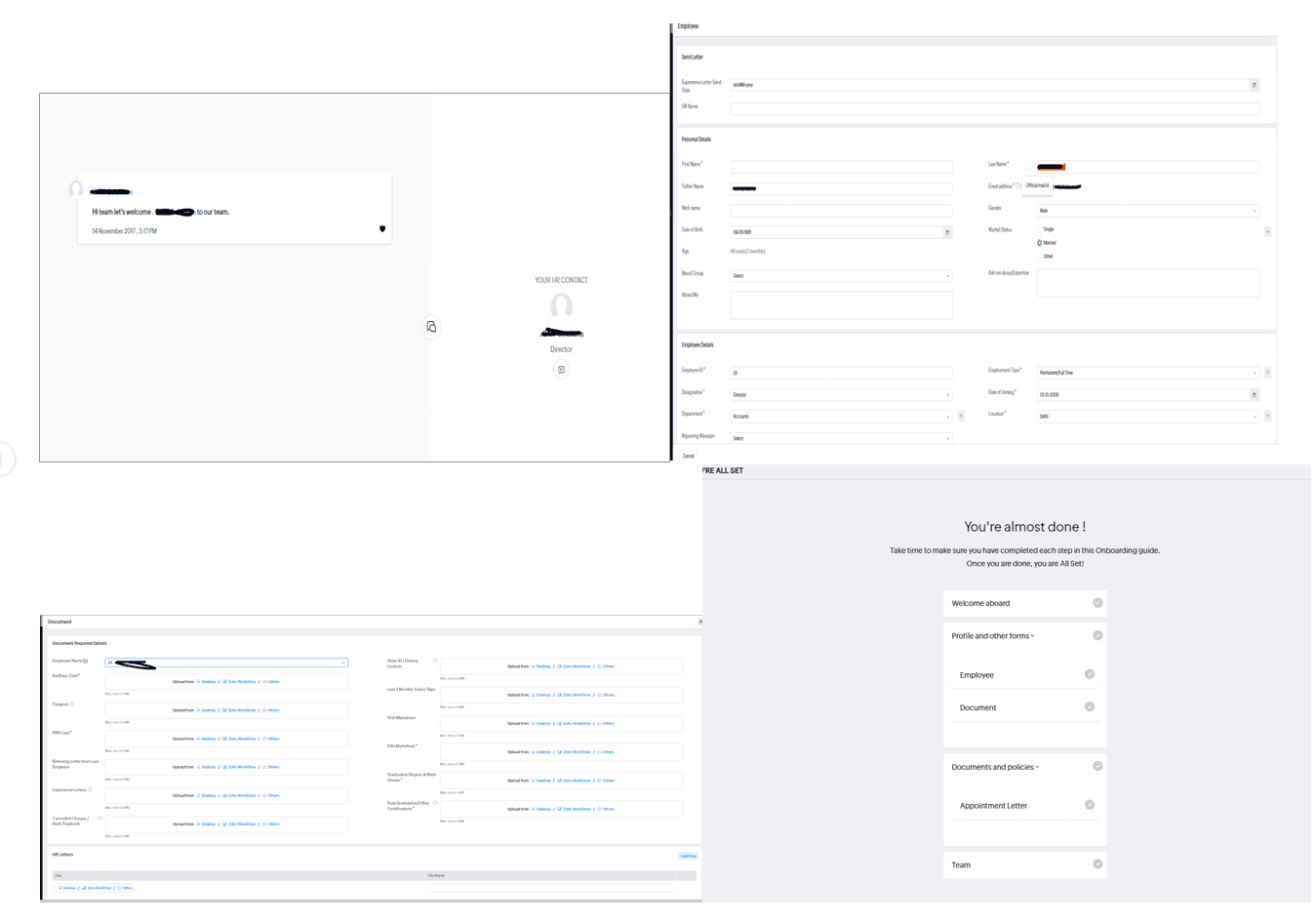
Task: Click the Welcome aboard checkmark icon
Action: click(1097, 603)
